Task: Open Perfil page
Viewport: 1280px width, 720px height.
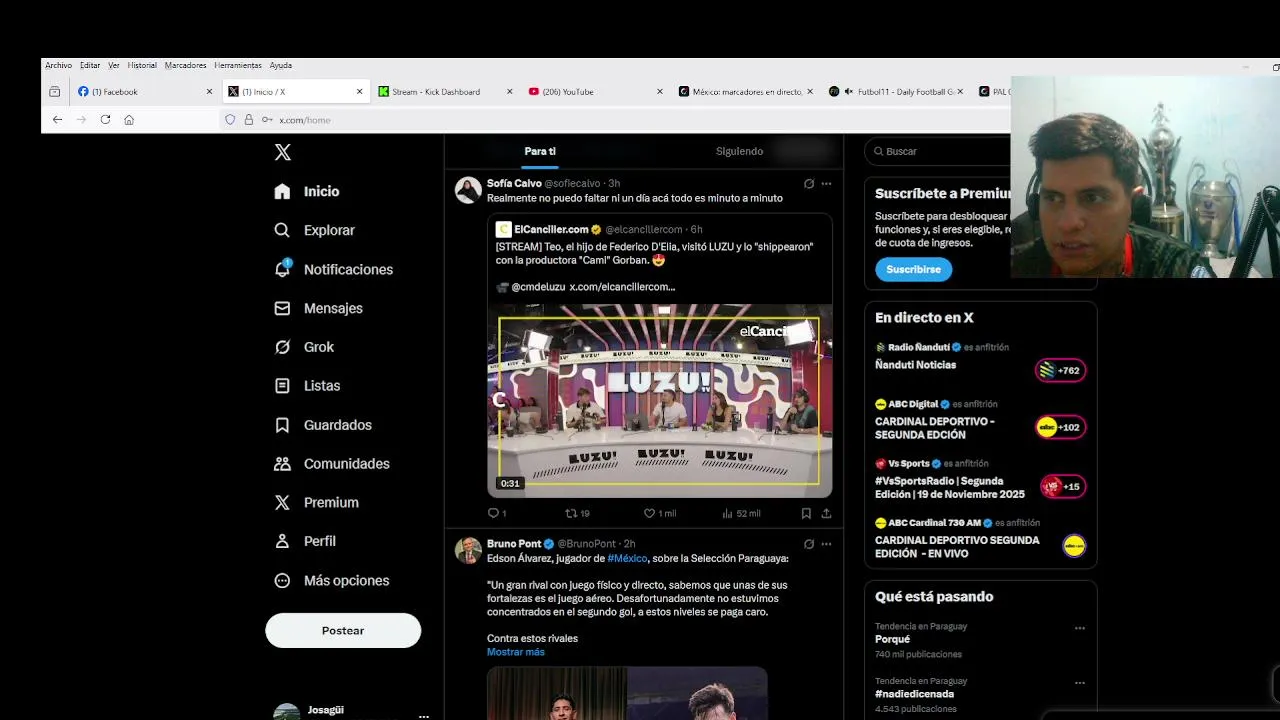Action: [305, 541]
